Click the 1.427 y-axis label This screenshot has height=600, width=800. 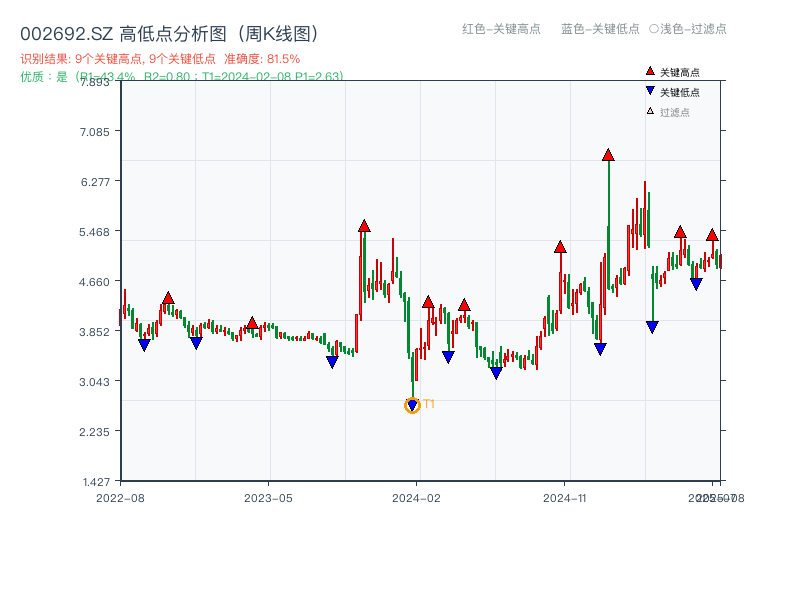(x=96, y=482)
